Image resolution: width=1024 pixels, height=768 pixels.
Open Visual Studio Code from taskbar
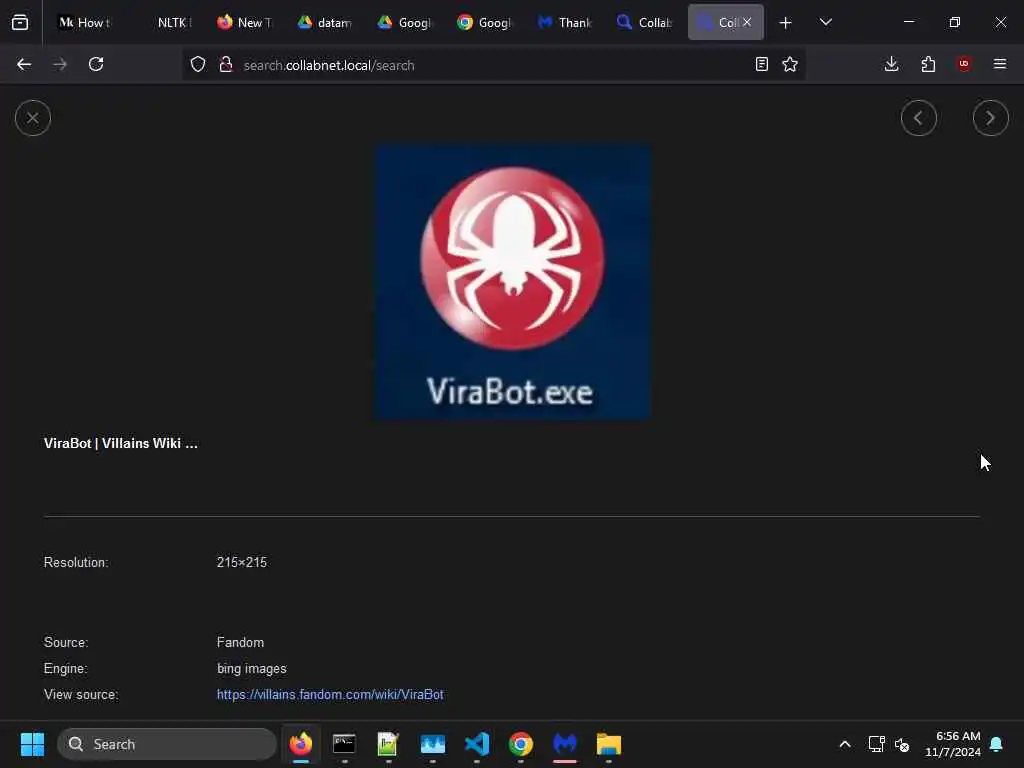click(x=477, y=744)
